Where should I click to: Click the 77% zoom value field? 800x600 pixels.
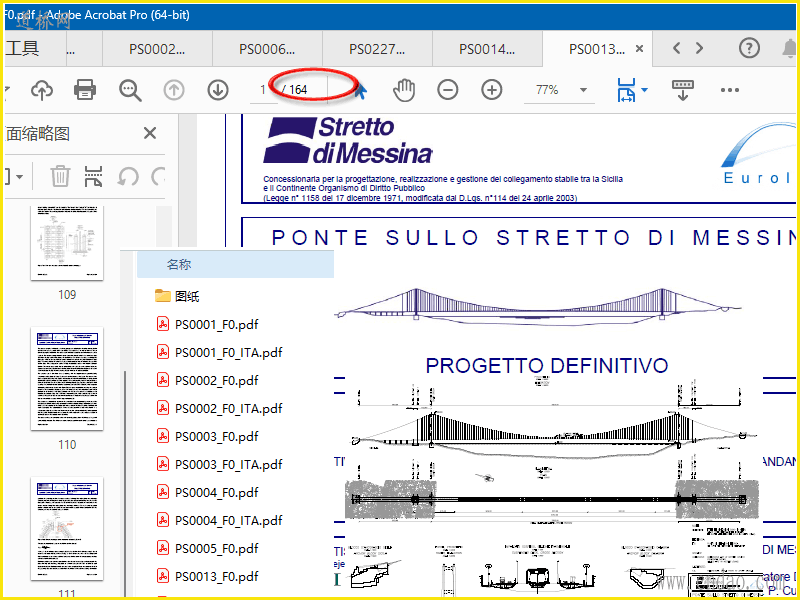547,90
